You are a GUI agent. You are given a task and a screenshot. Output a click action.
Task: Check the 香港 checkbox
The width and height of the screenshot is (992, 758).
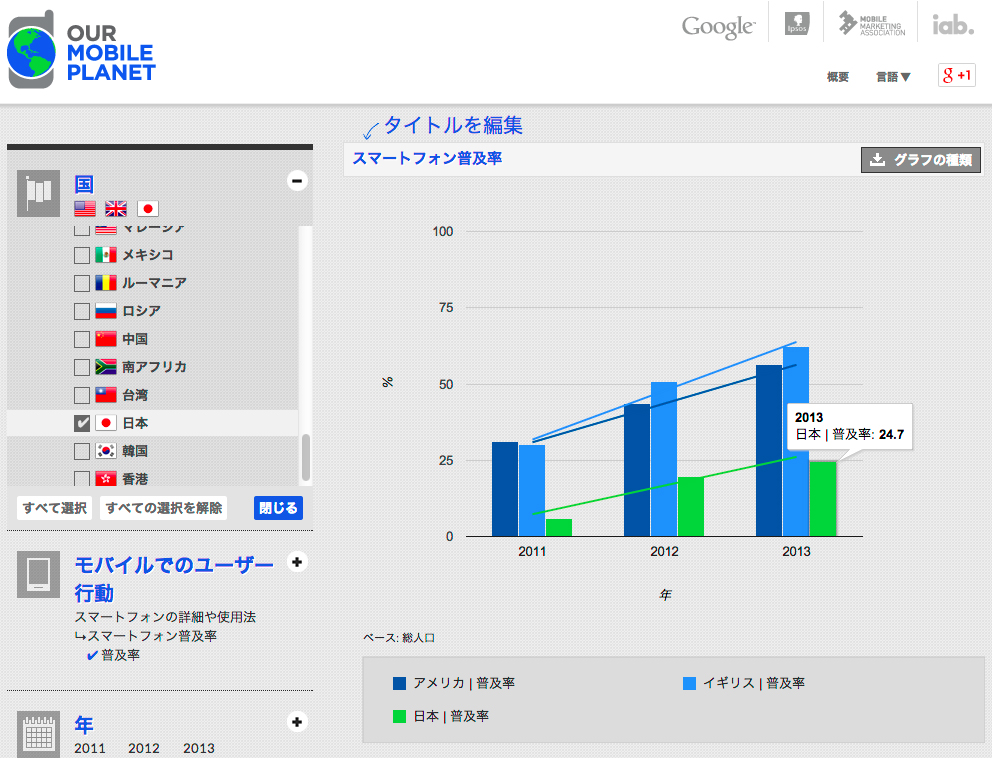click(82, 478)
